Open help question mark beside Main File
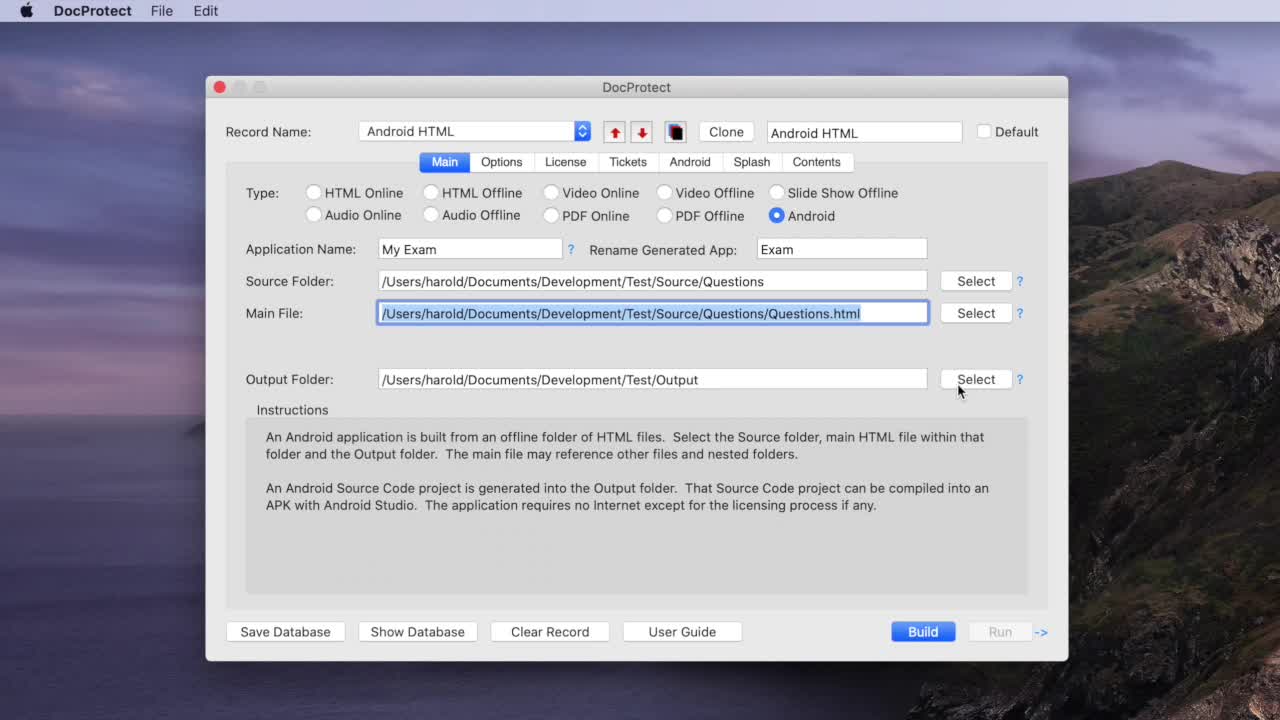This screenshot has width=1280, height=720. (1020, 314)
